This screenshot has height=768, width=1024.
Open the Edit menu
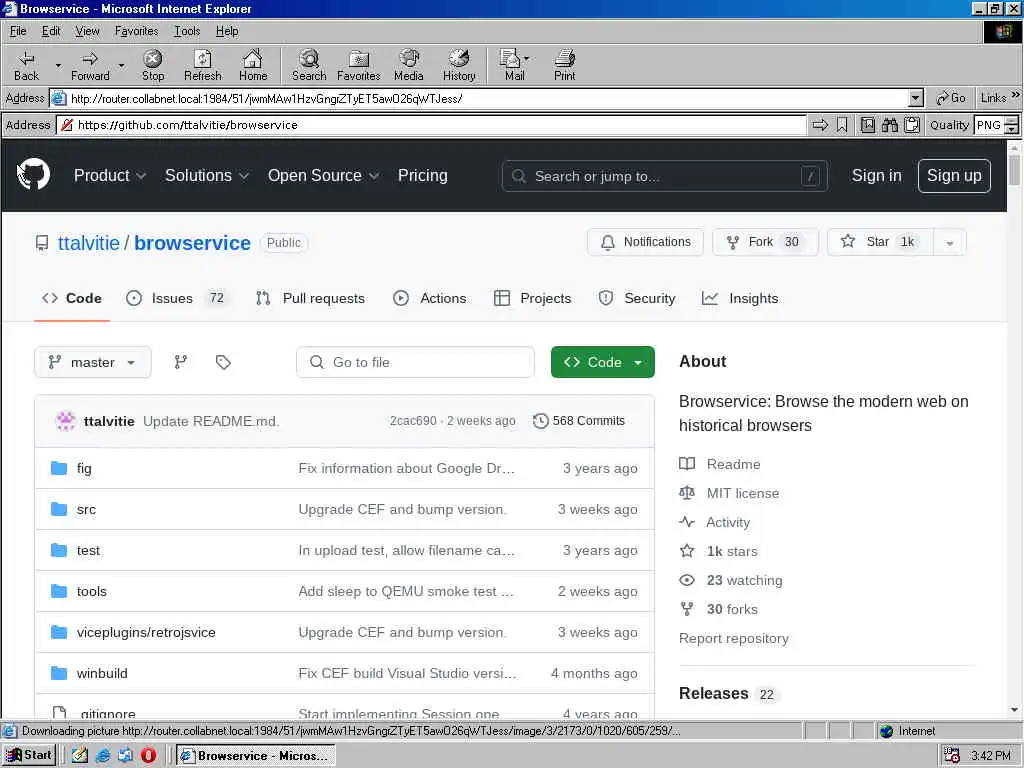[51, 31]
